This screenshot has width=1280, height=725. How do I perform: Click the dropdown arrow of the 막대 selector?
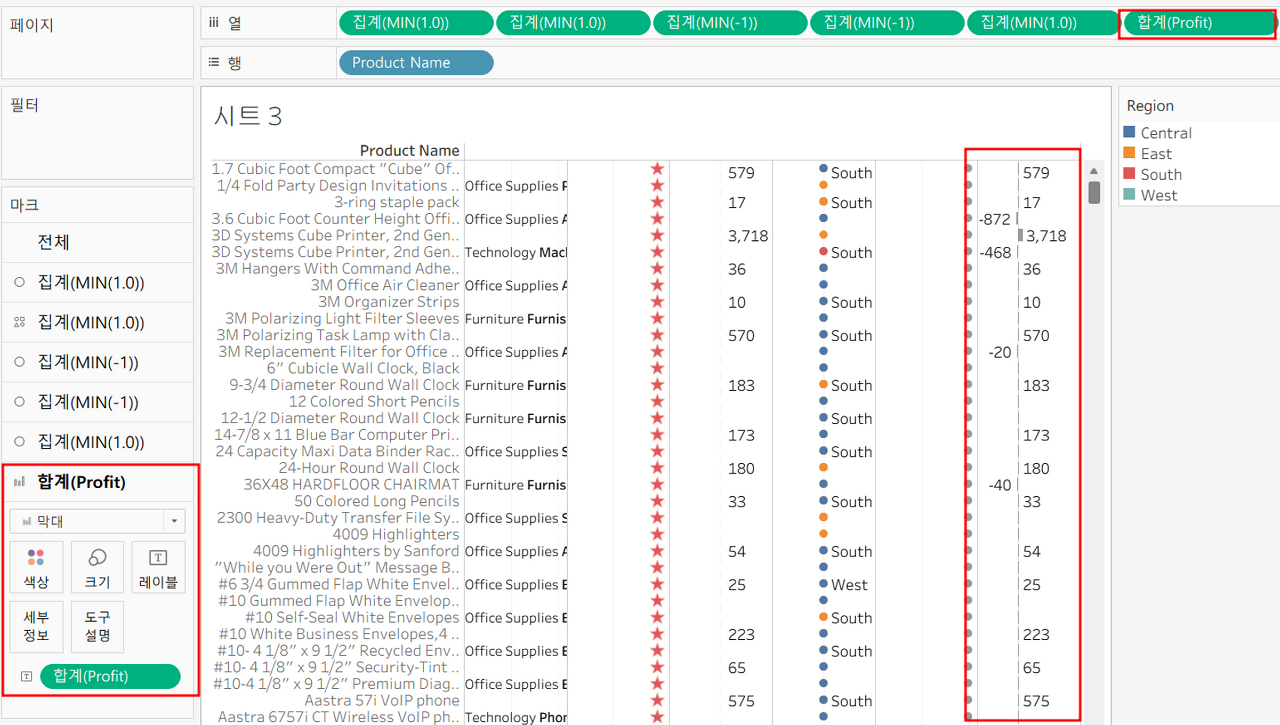coord(175,521)
